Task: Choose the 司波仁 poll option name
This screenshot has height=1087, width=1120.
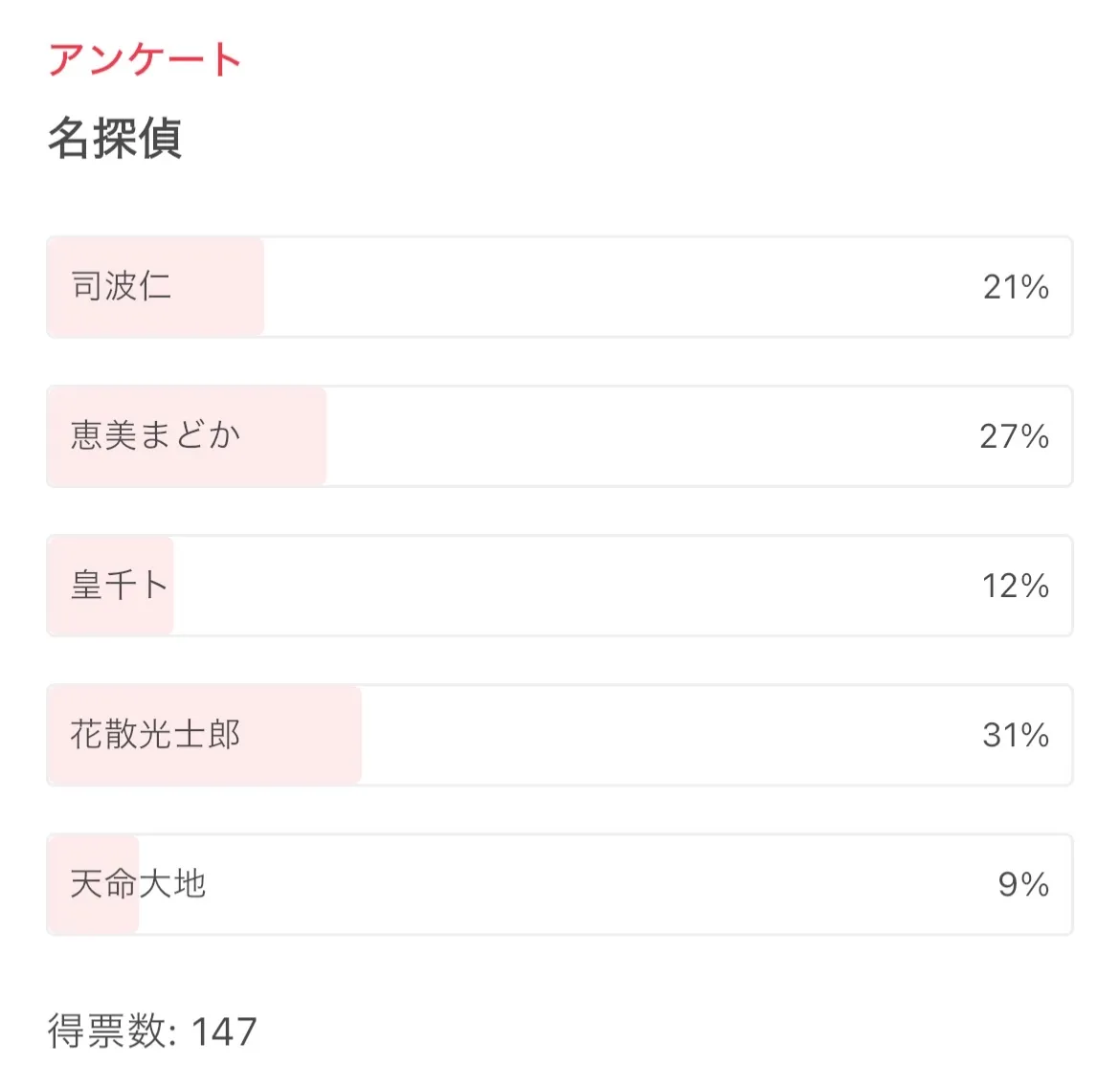Action: 121,286
